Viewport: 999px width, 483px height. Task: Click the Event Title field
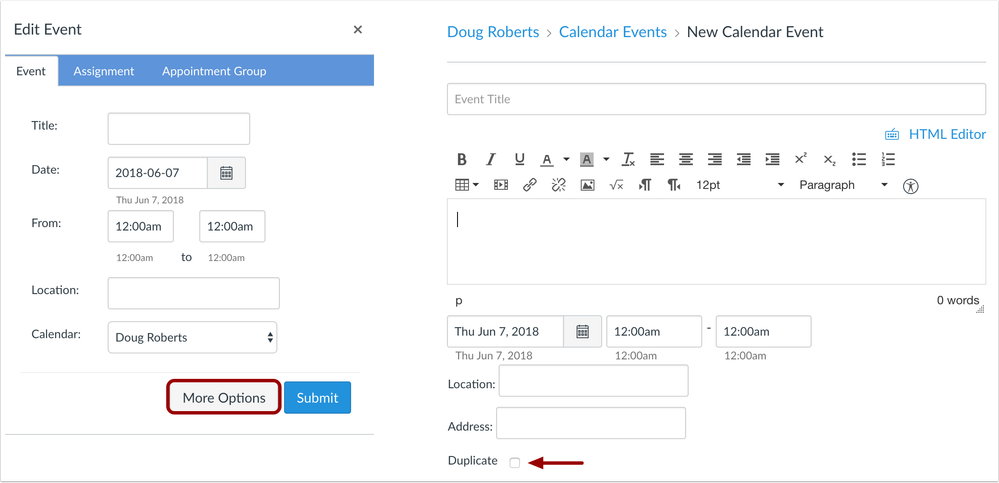coord(717,99)
